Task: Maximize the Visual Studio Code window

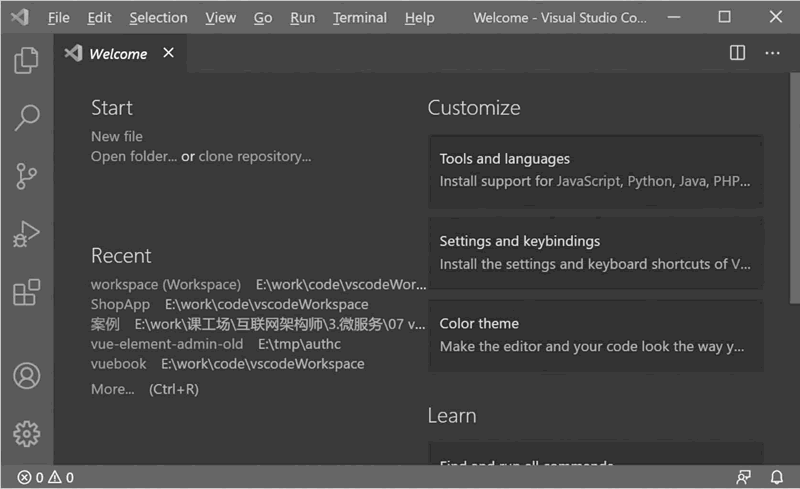Action: point(724,17)
